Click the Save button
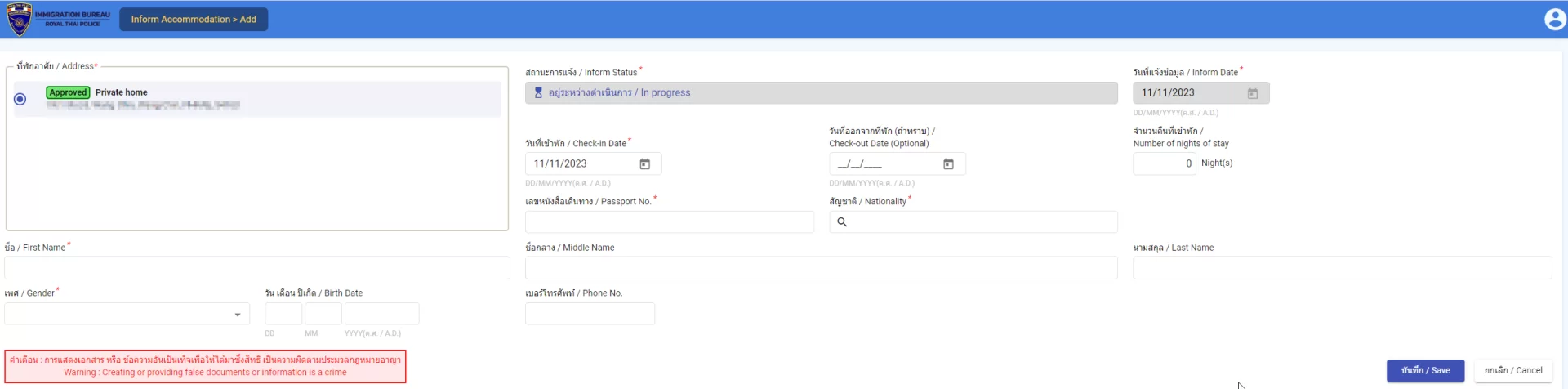 (1425, 370)
